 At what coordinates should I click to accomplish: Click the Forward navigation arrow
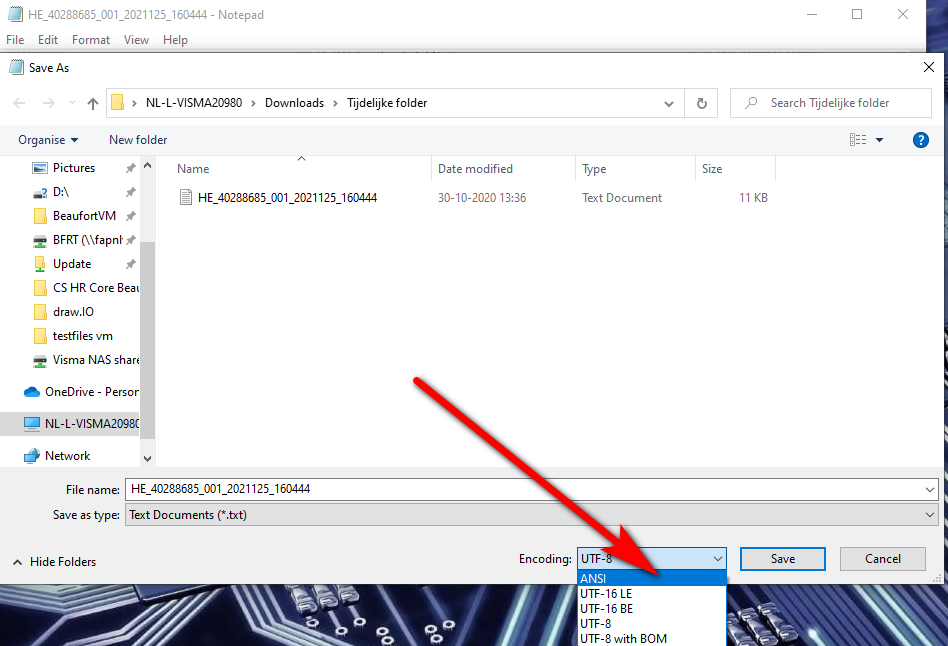coord(48,103)
